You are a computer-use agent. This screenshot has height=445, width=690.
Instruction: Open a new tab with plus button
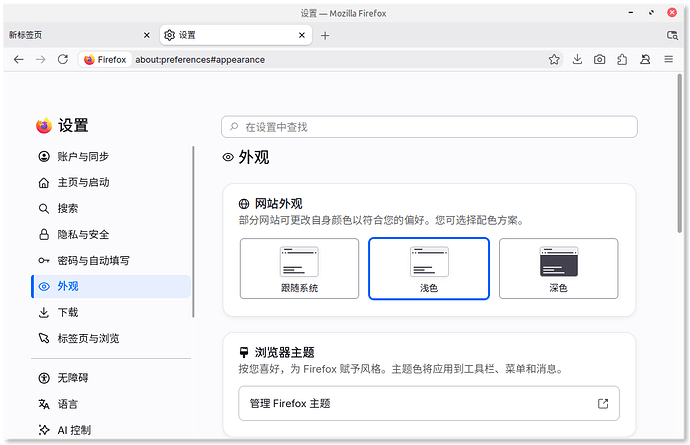[325, 36]
